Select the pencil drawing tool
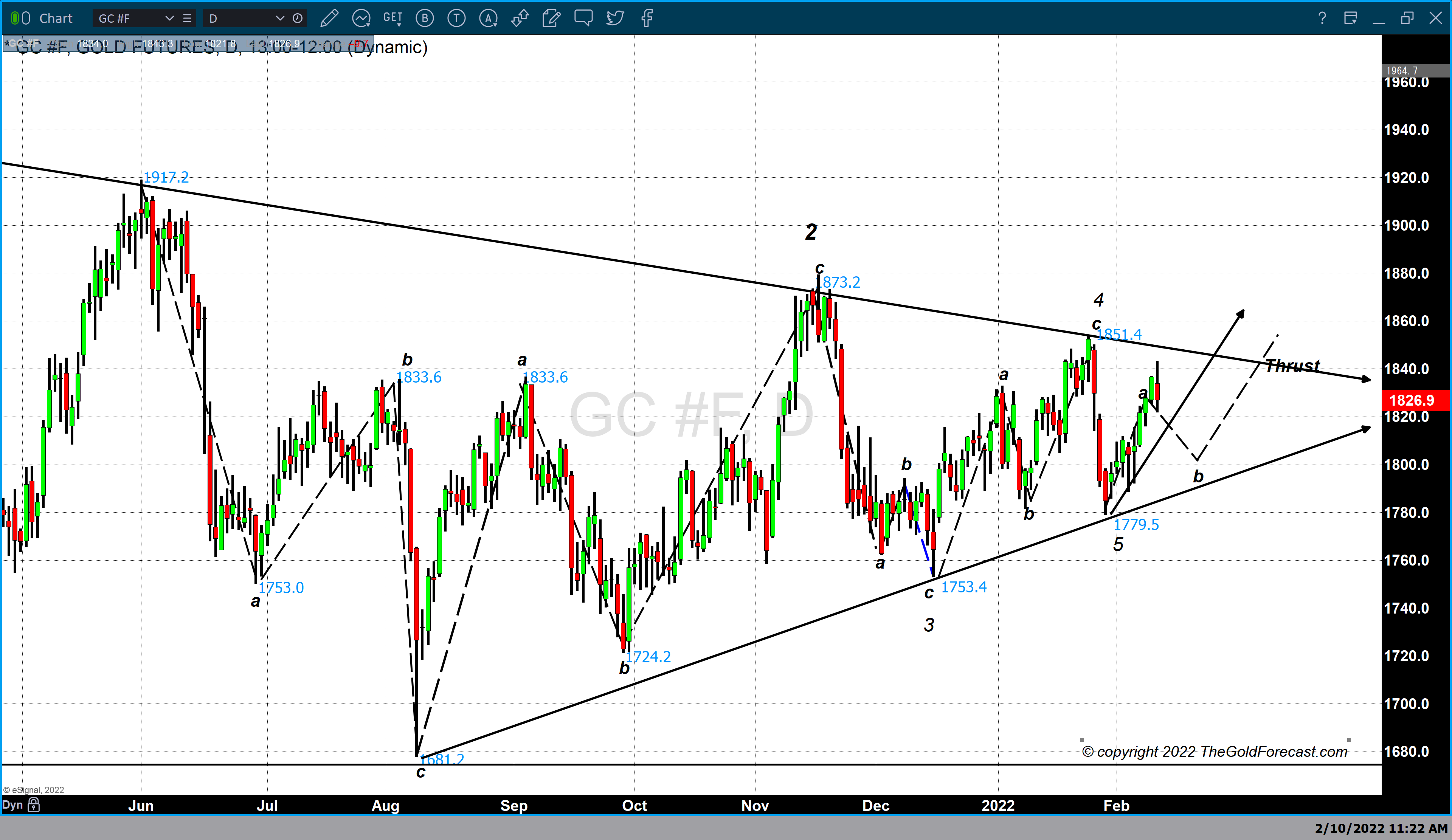The height and width of the screenshot is (840, 1452). pos(329,19)
